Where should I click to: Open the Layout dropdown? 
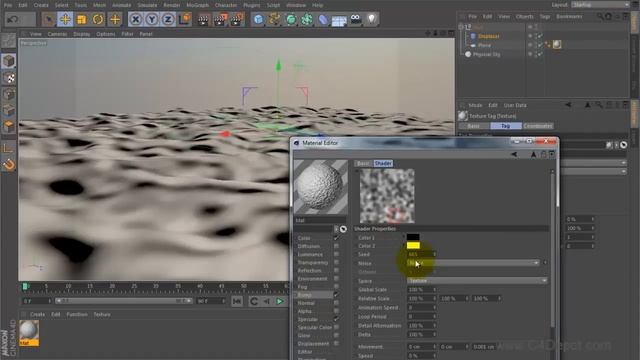coord(600,5)
